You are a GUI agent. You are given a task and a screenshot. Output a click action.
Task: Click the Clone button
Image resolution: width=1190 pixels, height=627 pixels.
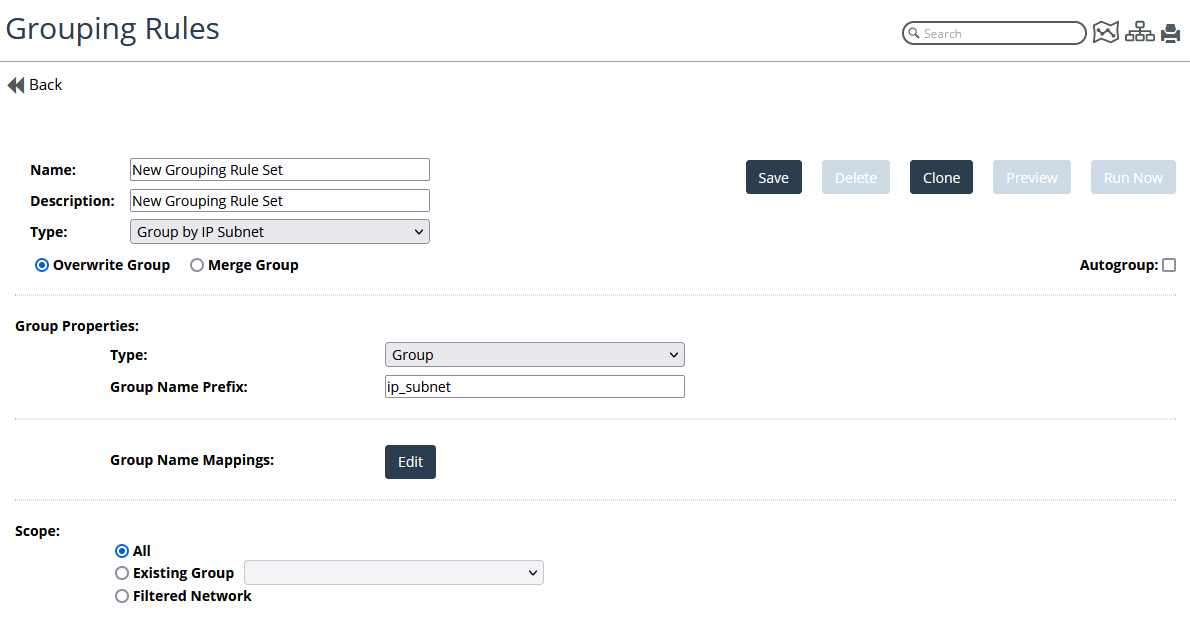click(941, 177)
